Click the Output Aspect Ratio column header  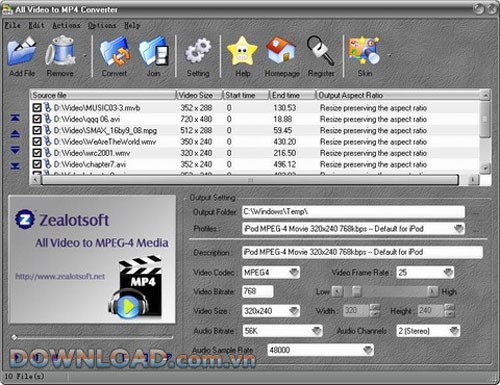tap(398, 95)
